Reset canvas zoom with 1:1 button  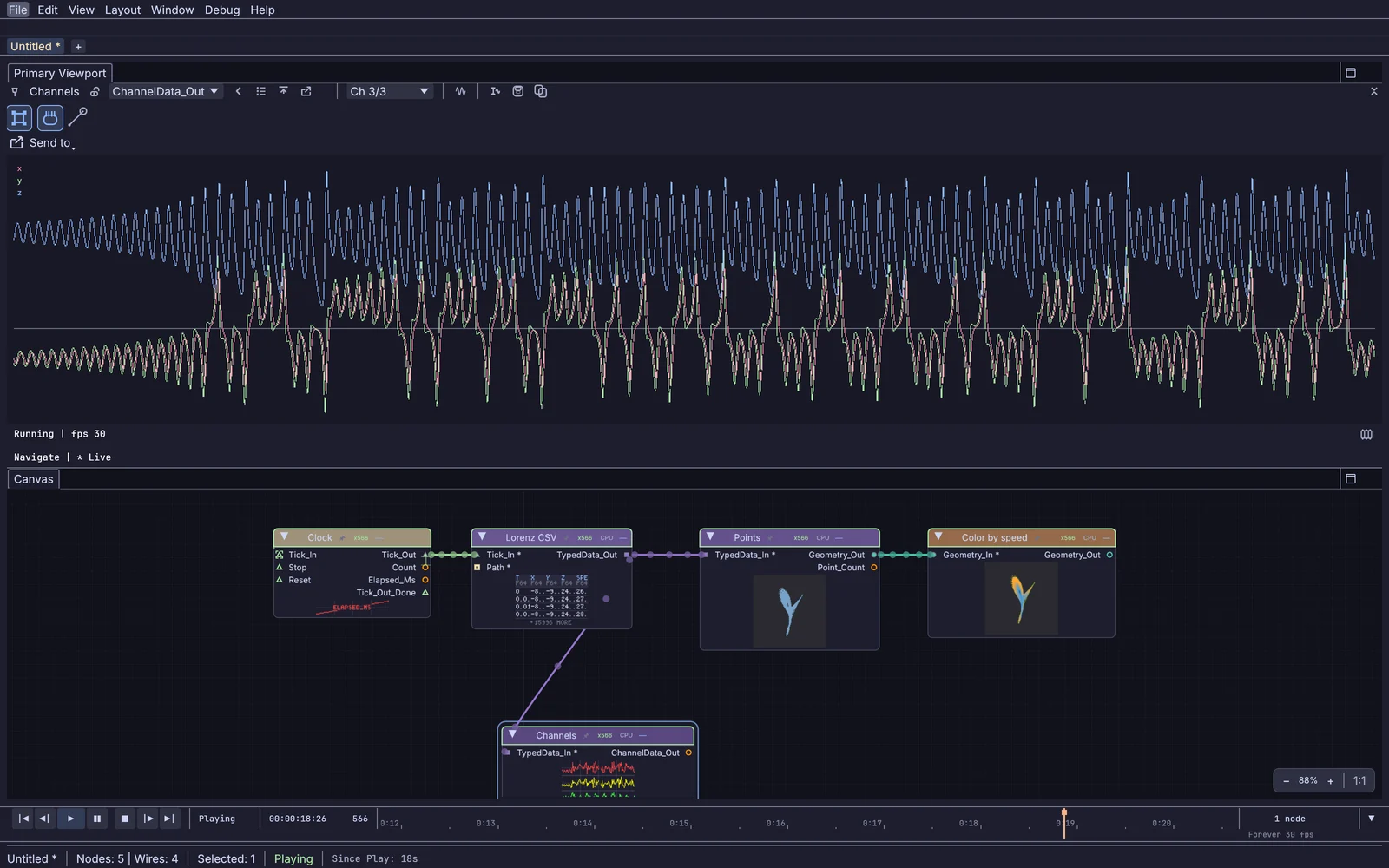pyautogui.click(x=1359, y=781)
